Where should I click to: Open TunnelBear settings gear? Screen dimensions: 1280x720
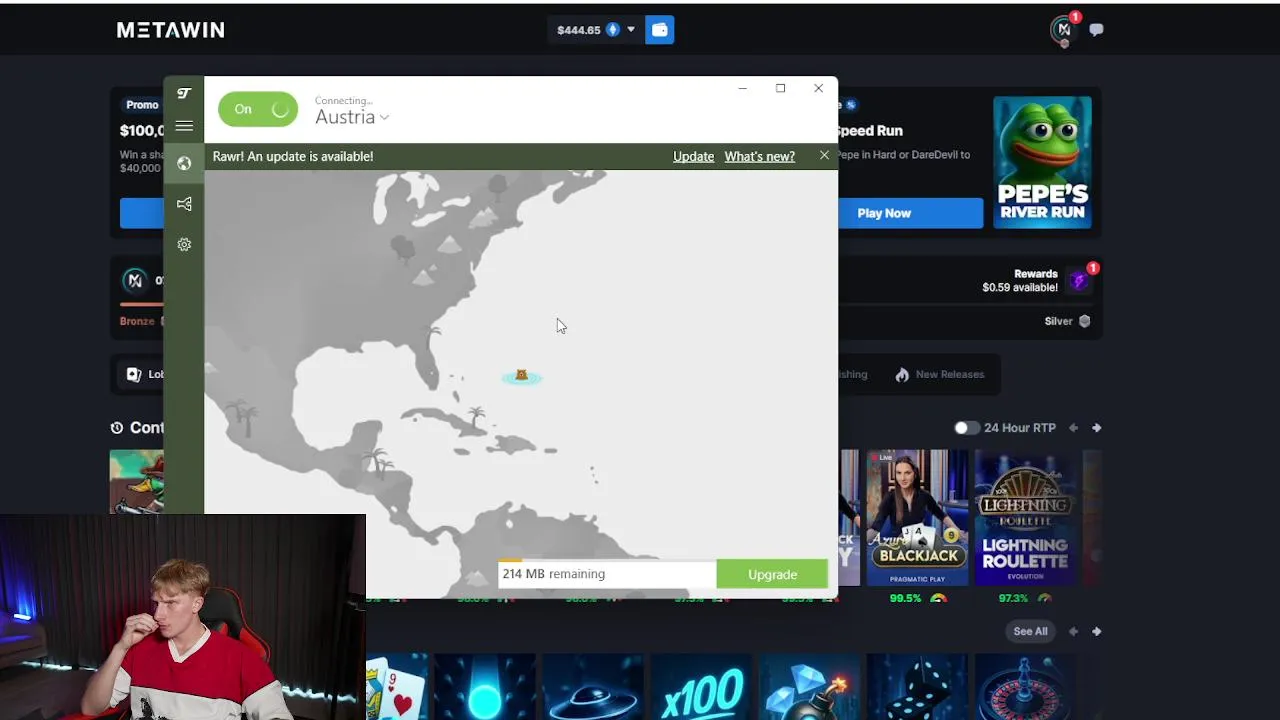184,245
